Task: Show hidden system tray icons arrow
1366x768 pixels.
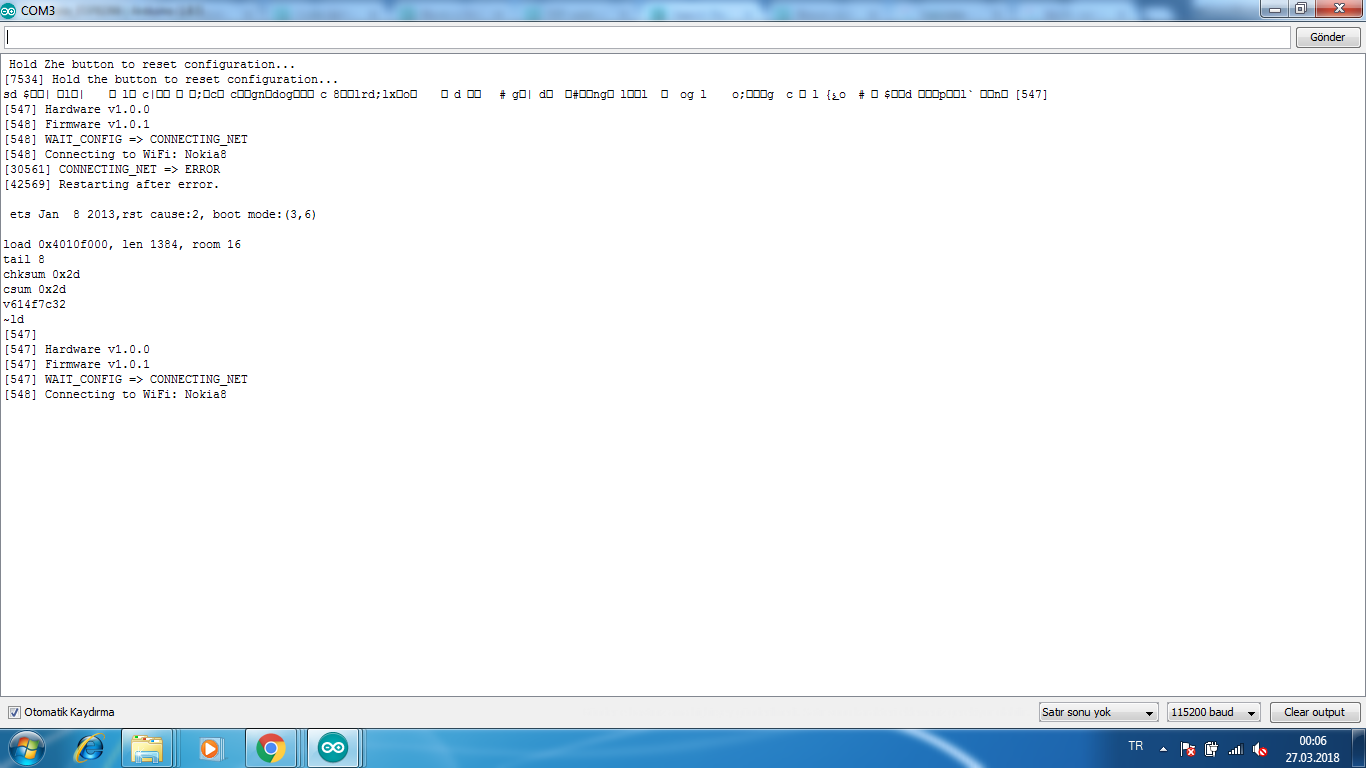Action: point(1163,748)
